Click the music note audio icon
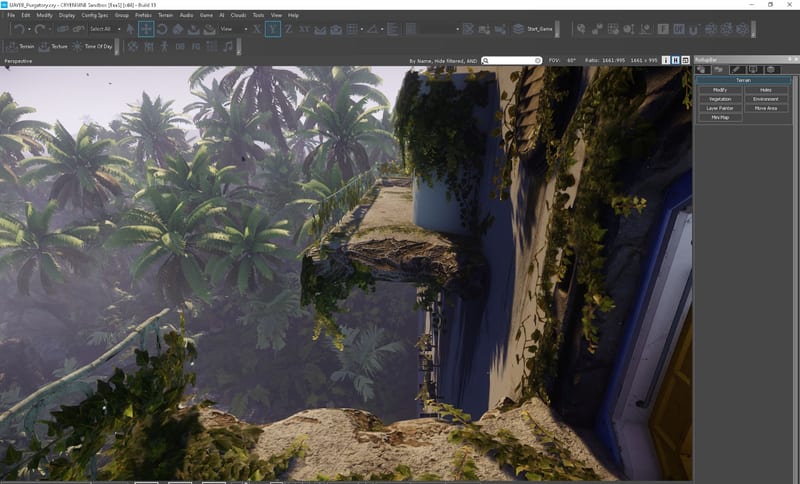 coord(228,46)
